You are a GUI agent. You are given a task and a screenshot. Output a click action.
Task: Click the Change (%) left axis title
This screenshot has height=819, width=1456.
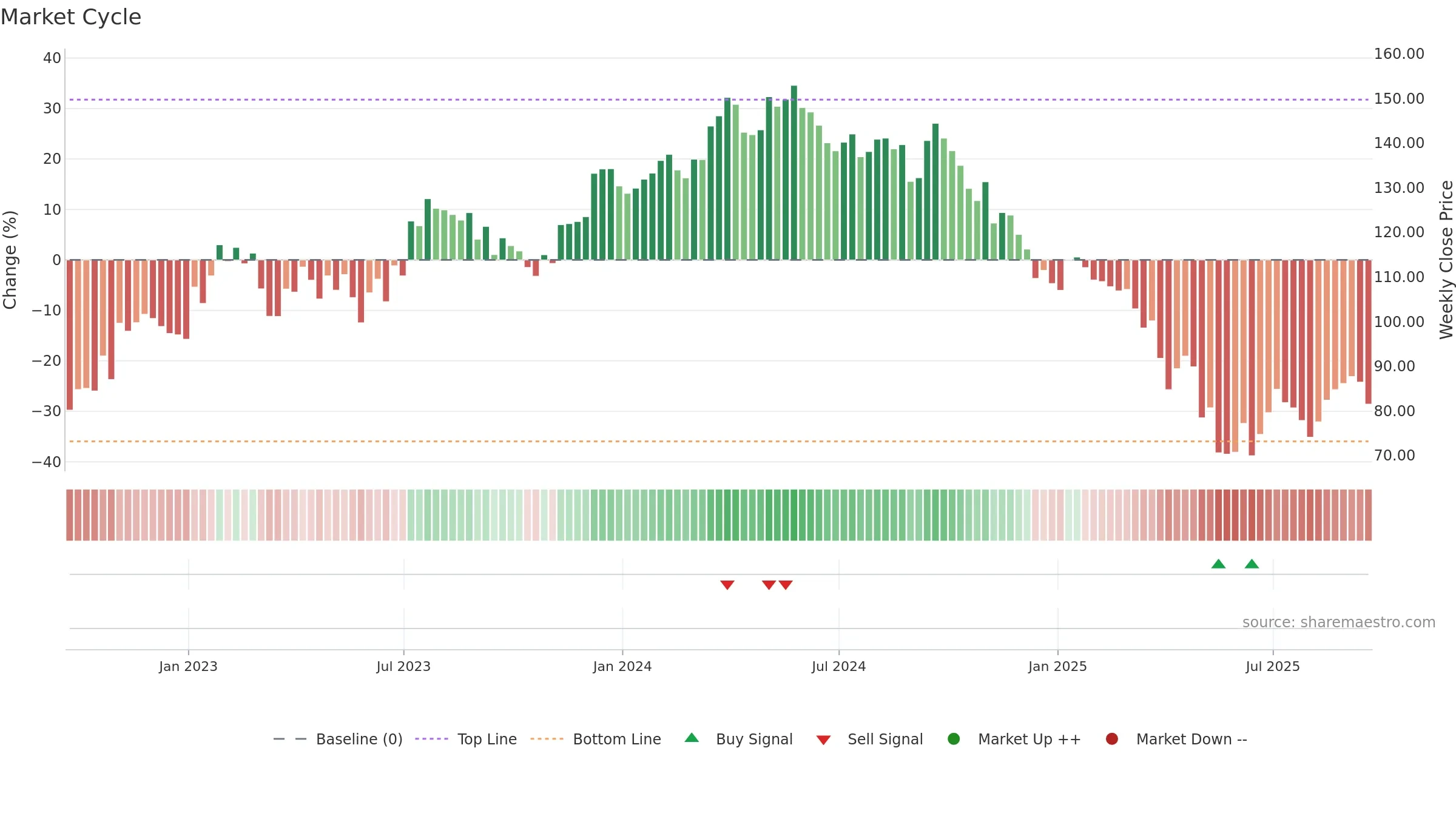(x=10, y=260)
